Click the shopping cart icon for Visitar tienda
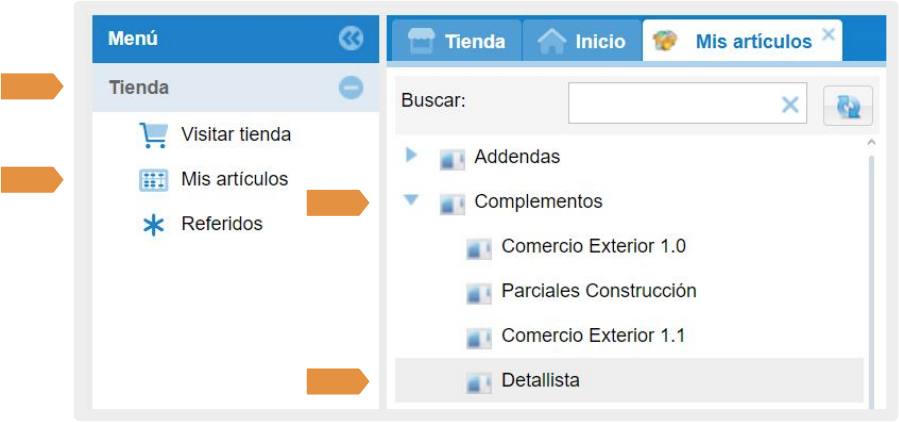 153,135
